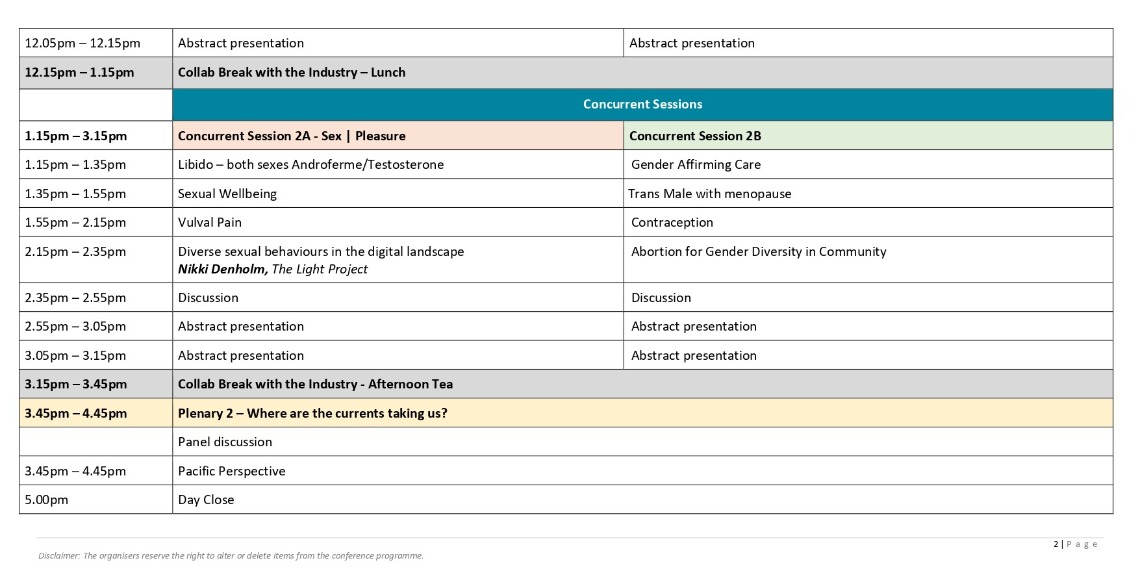Click the Panel discussion entry
Viewport: 1139px width, 576px height.
pyautogui.click(x=224, y=442)
